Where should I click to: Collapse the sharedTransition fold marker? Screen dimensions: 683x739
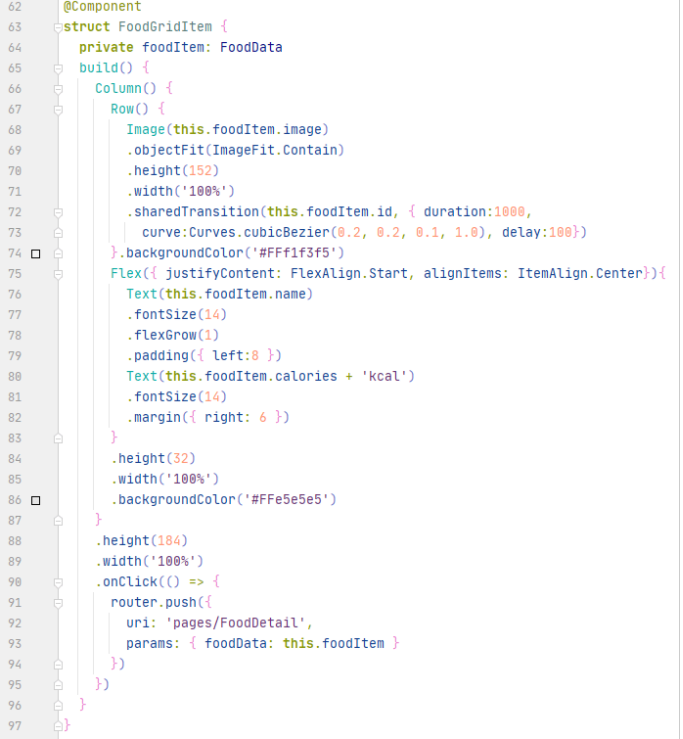[x=57, y=212]
